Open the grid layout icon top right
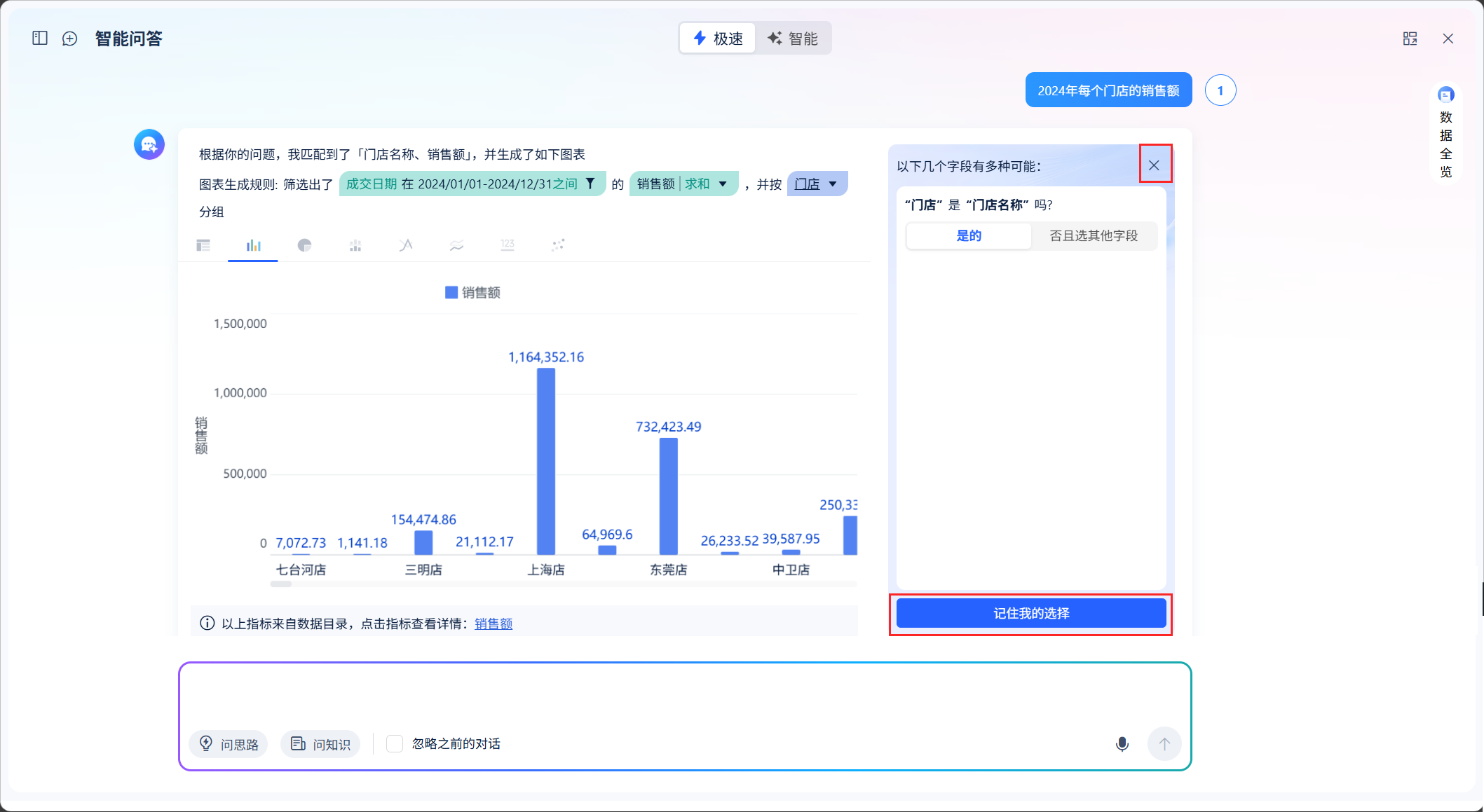This screenshot has width=1484, height=812. [x=1410, y=39]
